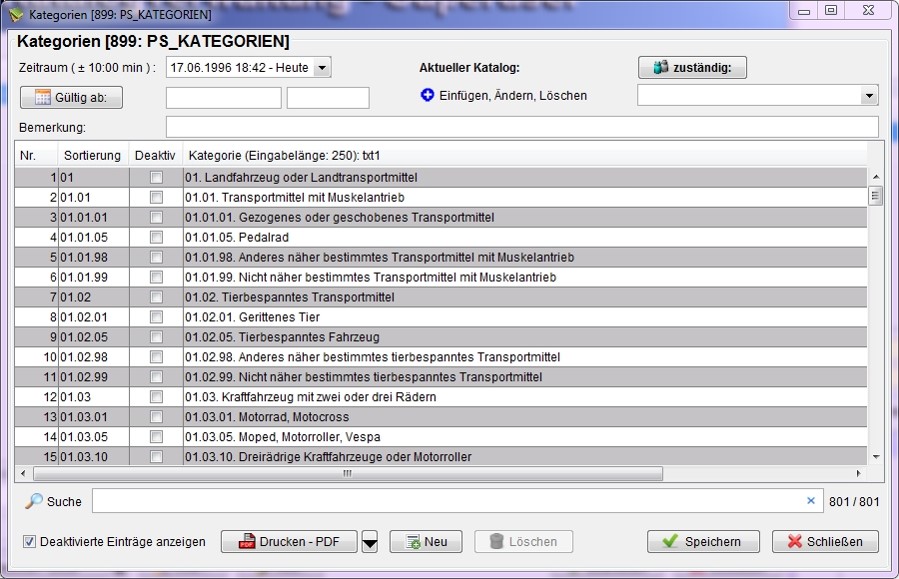
Task: Click the 801 / 801 result counter
Action: click(854, 502)
